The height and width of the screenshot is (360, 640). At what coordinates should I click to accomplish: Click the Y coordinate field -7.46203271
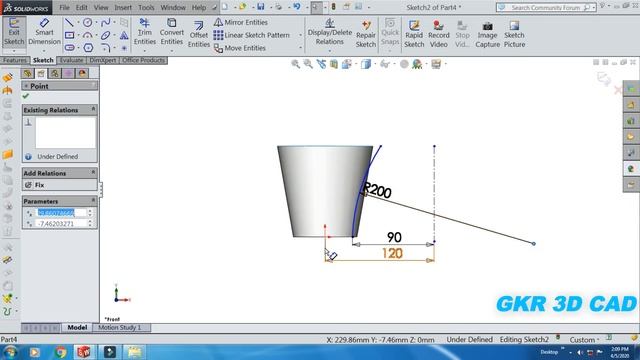point(62,224)
